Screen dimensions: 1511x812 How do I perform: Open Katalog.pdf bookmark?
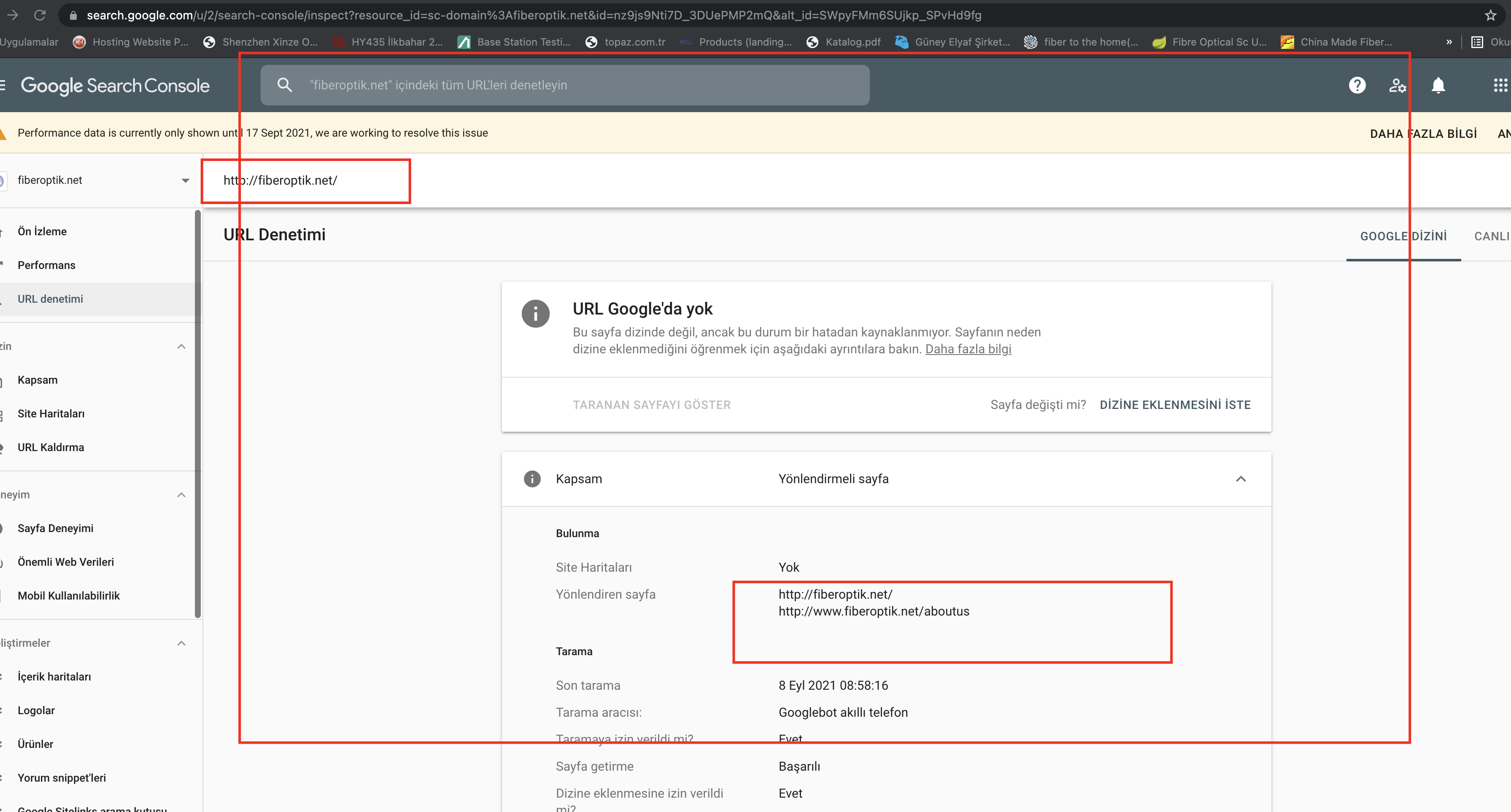844,42
